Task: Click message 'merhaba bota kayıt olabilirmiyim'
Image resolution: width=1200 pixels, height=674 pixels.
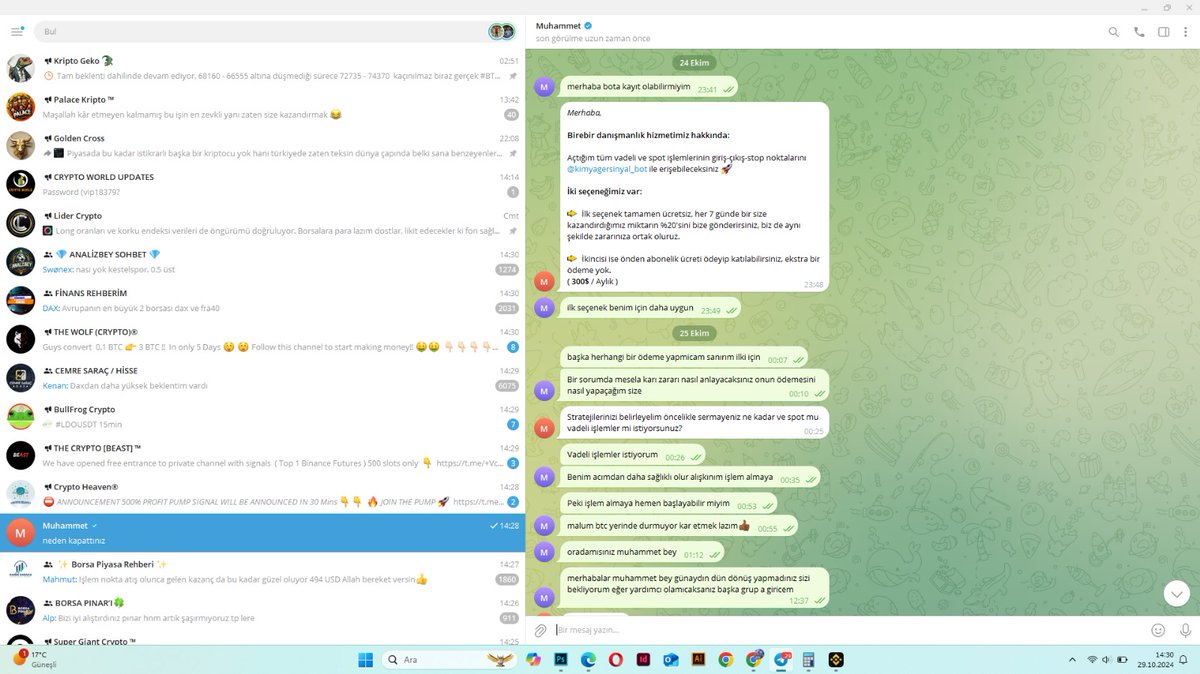Action: tap(648, 87)
